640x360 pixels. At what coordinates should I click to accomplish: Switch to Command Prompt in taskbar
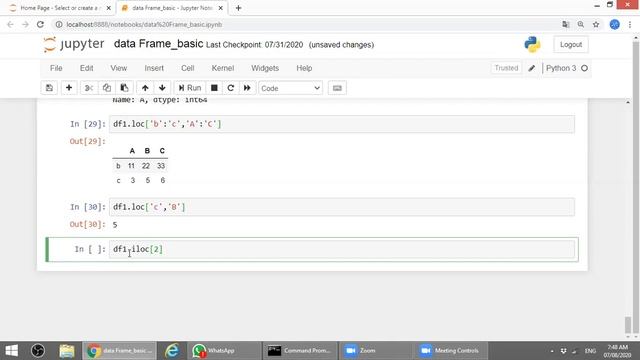click(300, 351)
